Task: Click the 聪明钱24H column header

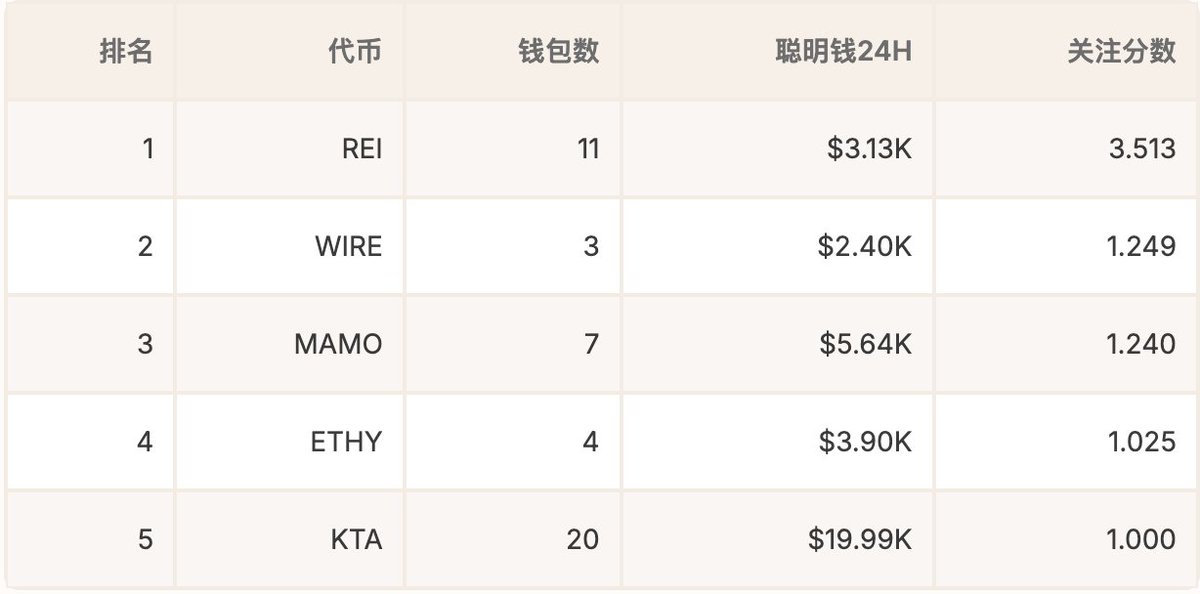Action: [844, 52]
